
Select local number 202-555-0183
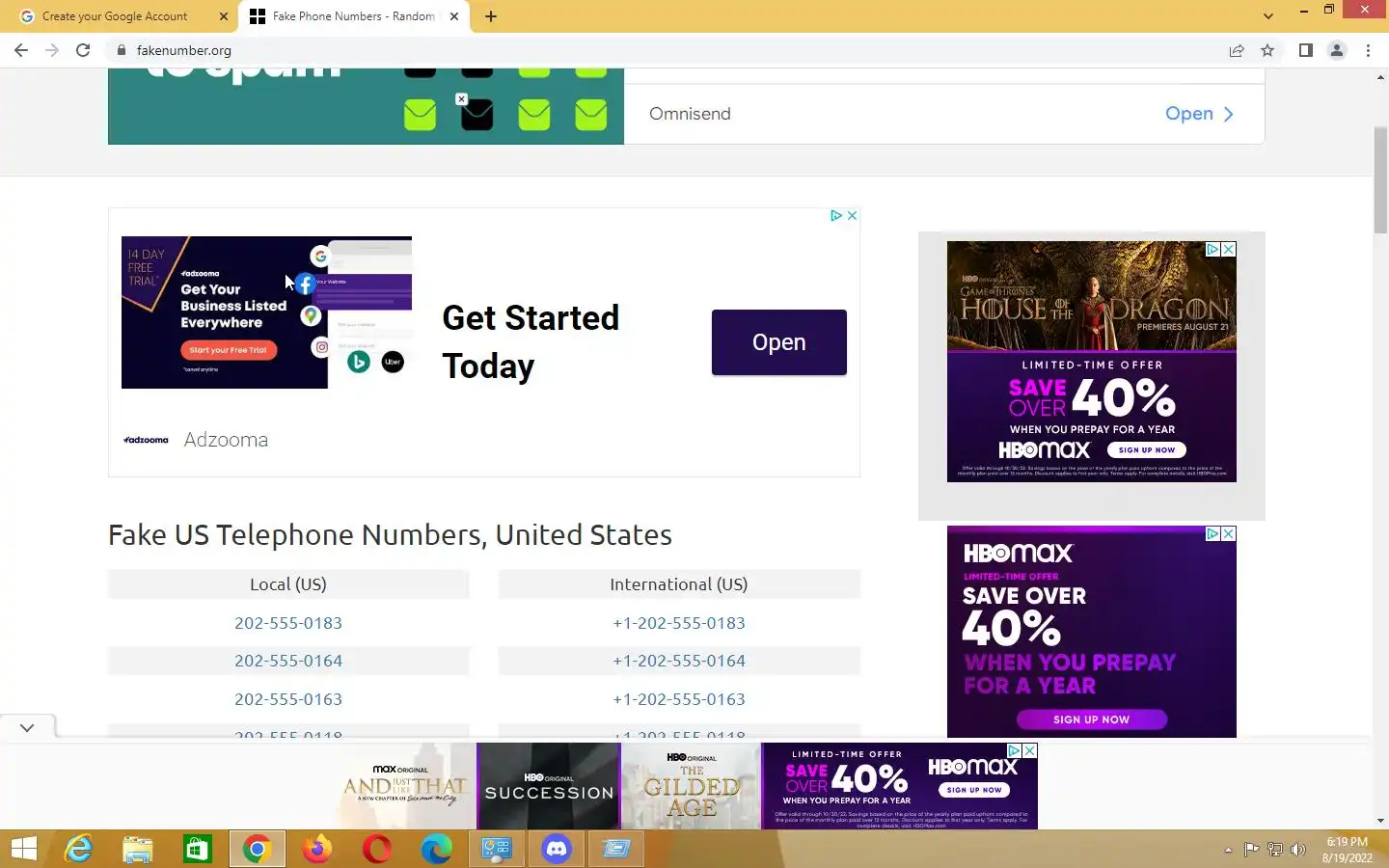[x=288, y=623]
